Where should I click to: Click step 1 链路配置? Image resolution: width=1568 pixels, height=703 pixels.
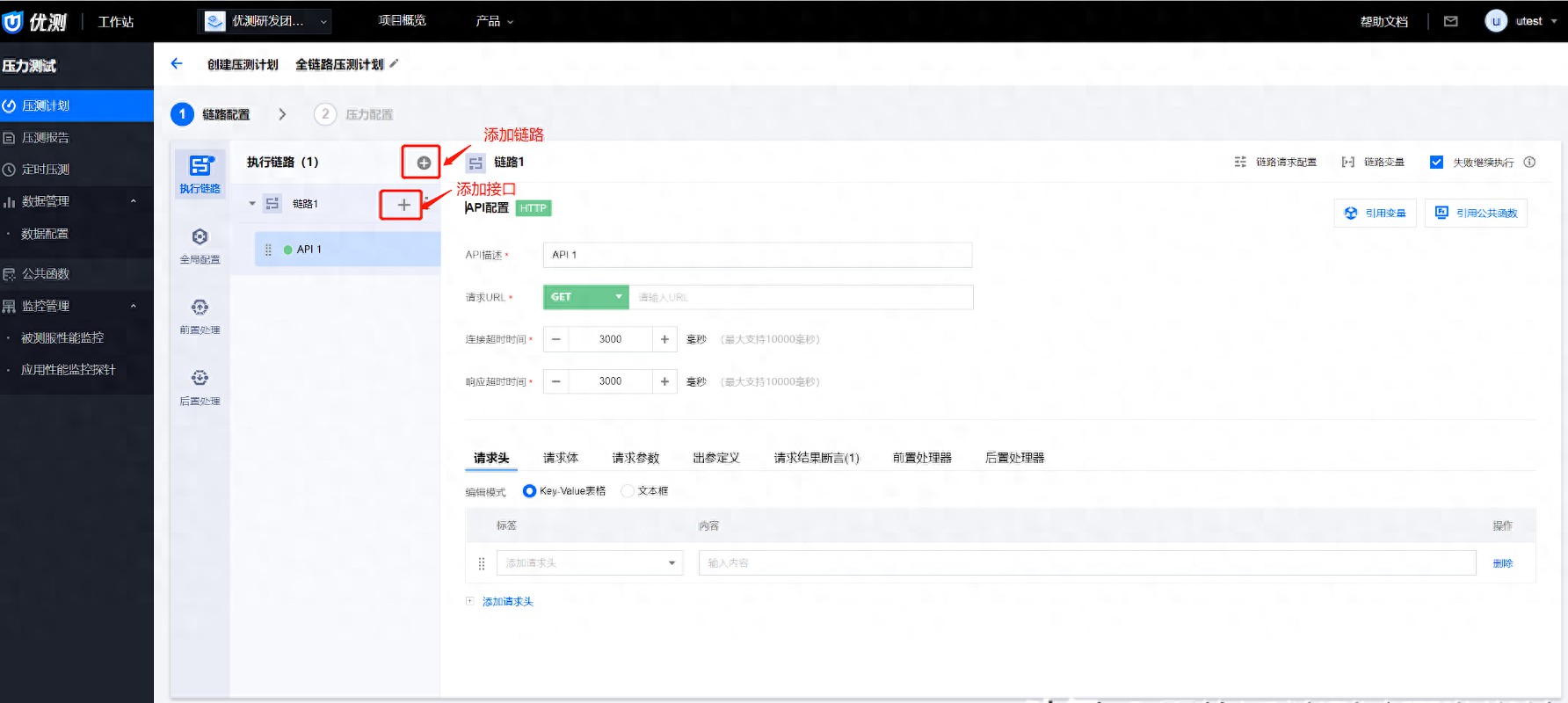point(210,114)
